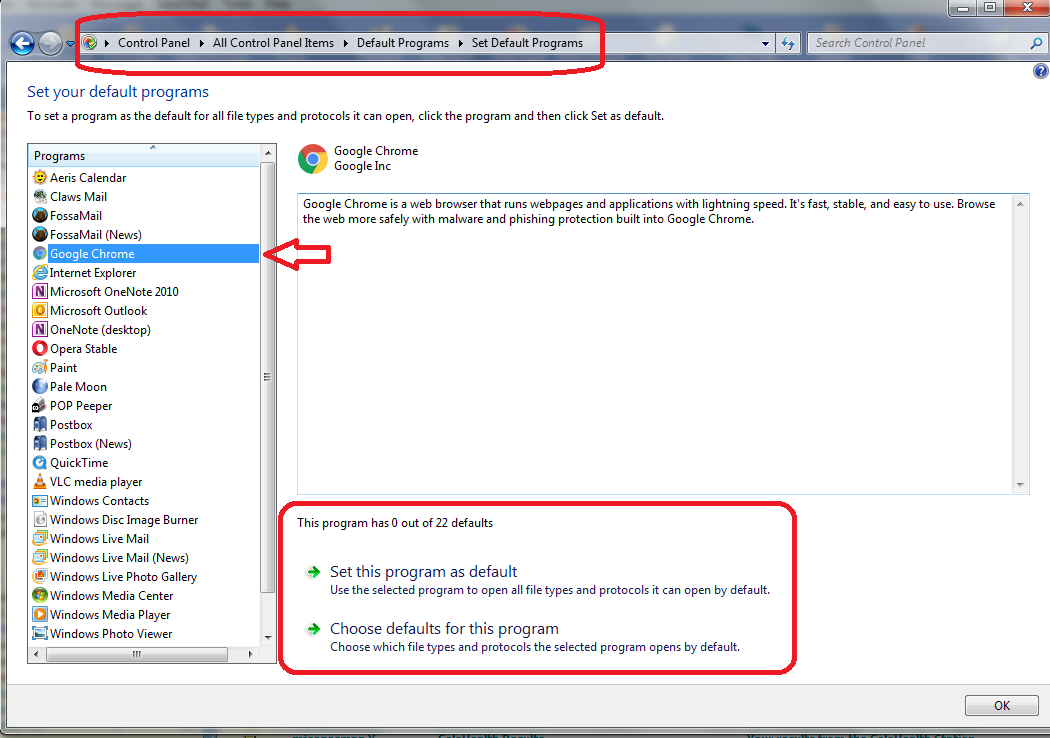1050x738 pixels.
Task: Select the Internet Explorer program name
Action: 93,273
